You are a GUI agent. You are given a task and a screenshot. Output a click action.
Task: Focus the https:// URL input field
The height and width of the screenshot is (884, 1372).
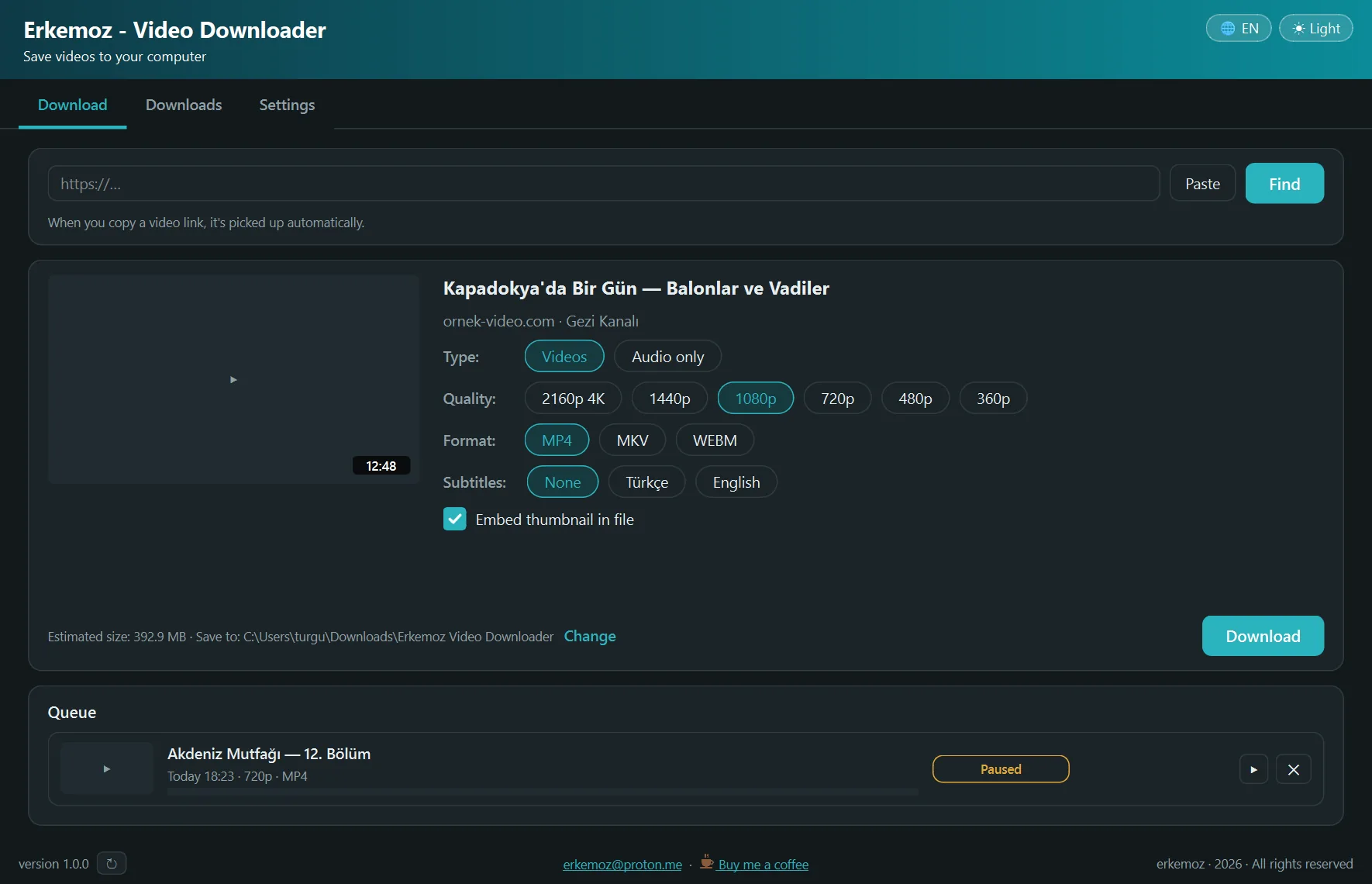tap(604, 184)
